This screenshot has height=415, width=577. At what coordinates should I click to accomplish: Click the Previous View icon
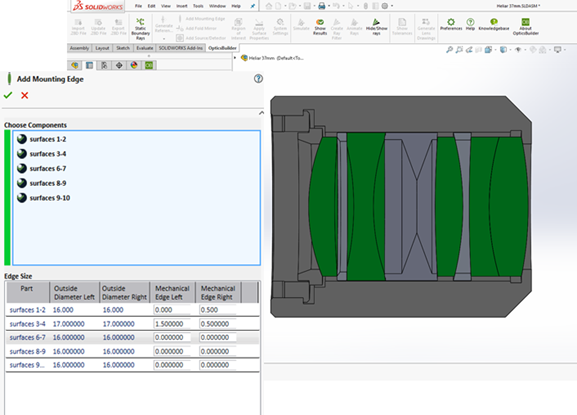pyautogui.click(x=469, y=49)
